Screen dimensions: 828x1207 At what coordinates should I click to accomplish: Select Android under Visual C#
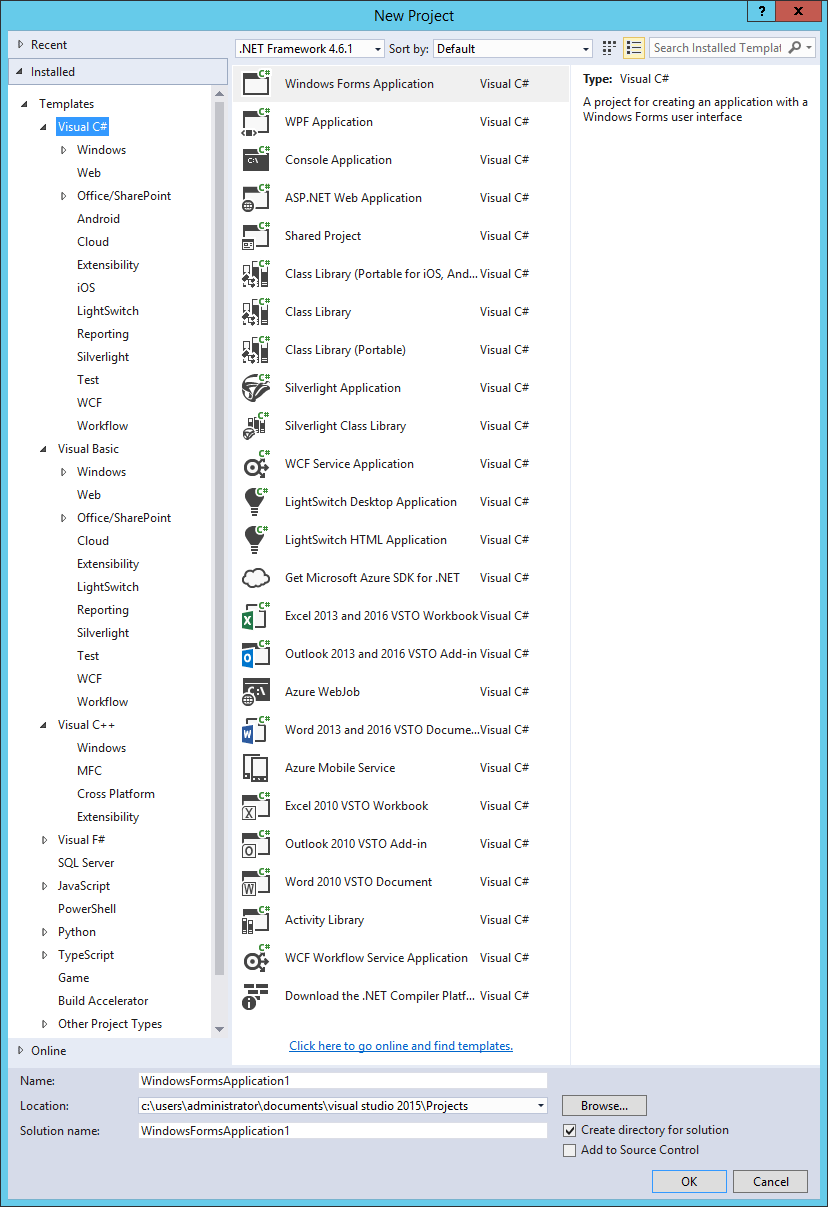pos(98,219)
